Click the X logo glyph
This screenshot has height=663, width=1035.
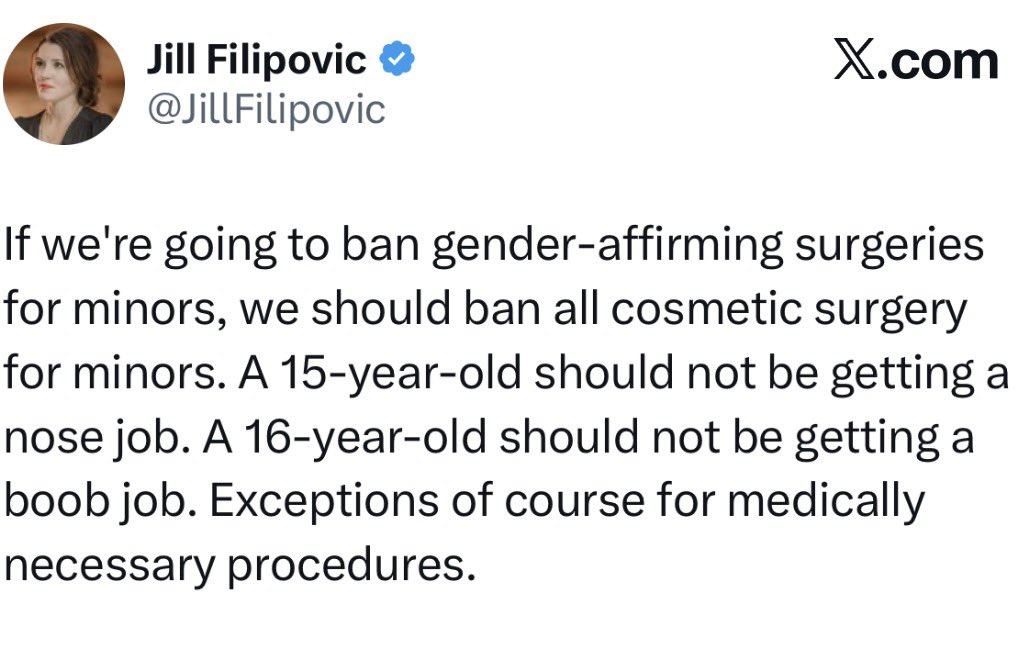[851, 61]
